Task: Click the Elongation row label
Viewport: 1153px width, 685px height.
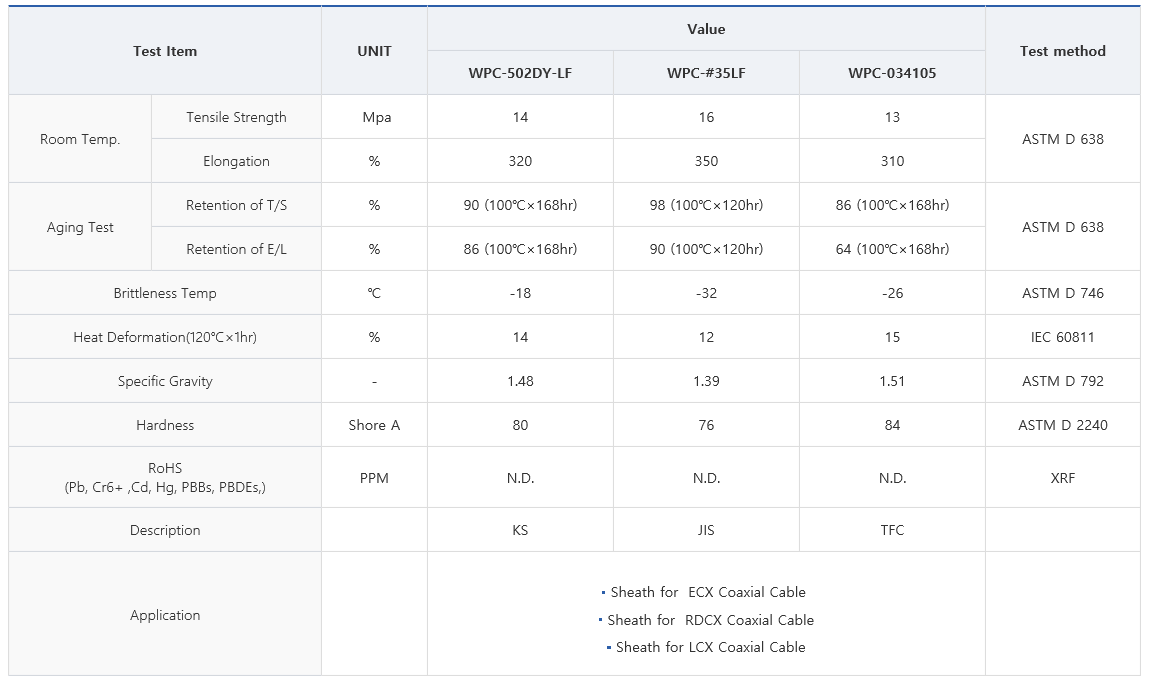Action: point(236,161)
